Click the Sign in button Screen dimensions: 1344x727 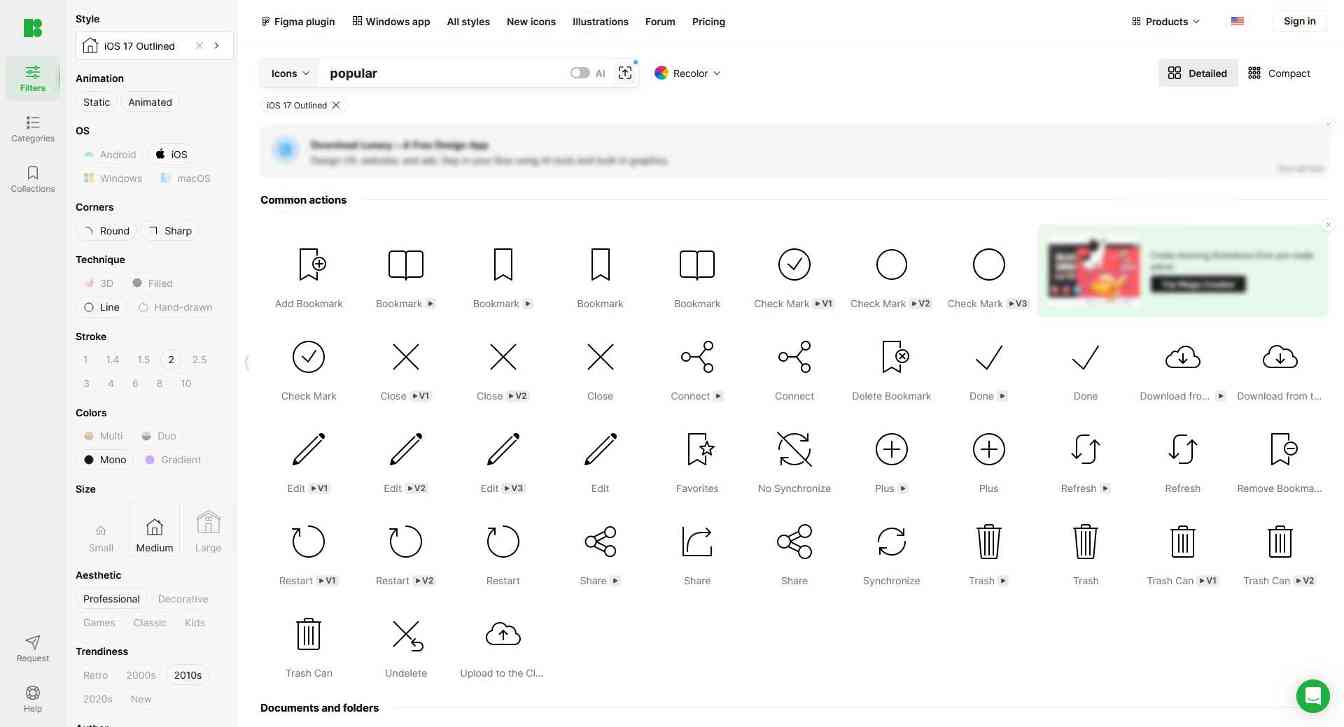(1299, 21)
